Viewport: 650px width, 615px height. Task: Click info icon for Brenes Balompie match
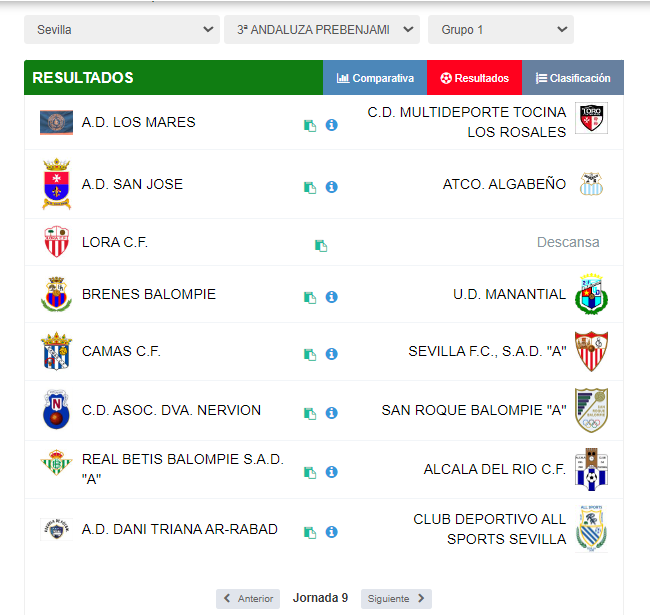coord(332,297)
